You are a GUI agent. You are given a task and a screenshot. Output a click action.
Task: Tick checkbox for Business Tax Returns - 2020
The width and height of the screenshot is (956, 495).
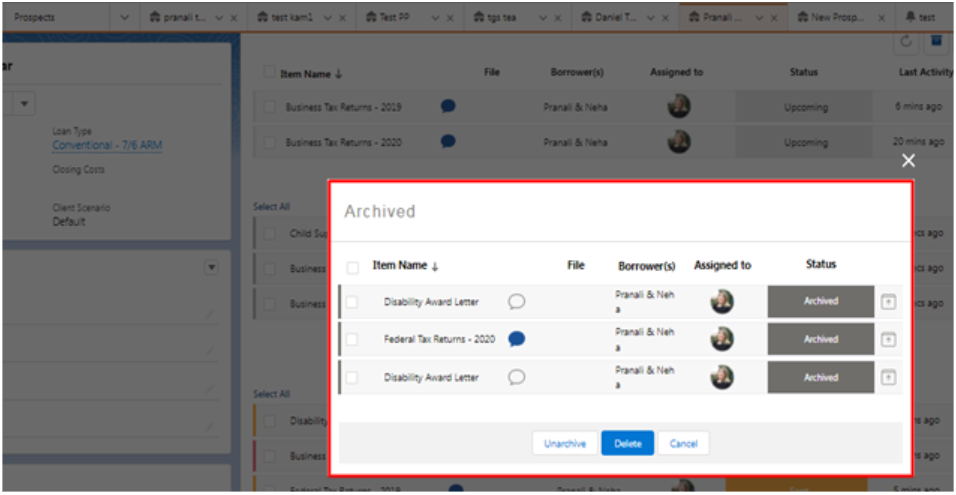point(269,143)
